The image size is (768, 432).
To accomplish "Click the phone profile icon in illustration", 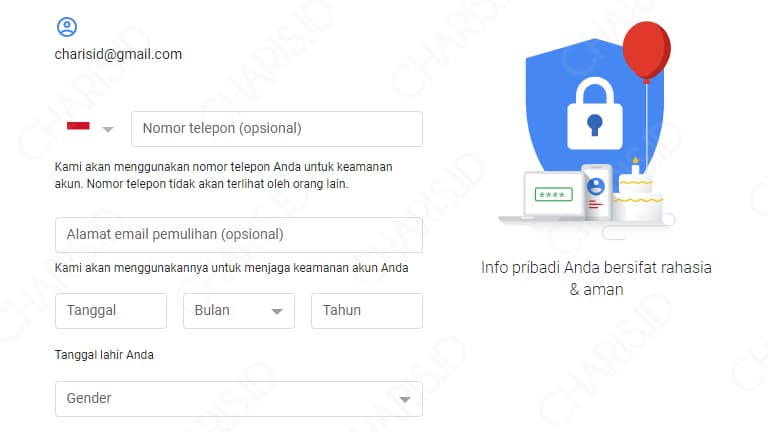I will [596, 186].
